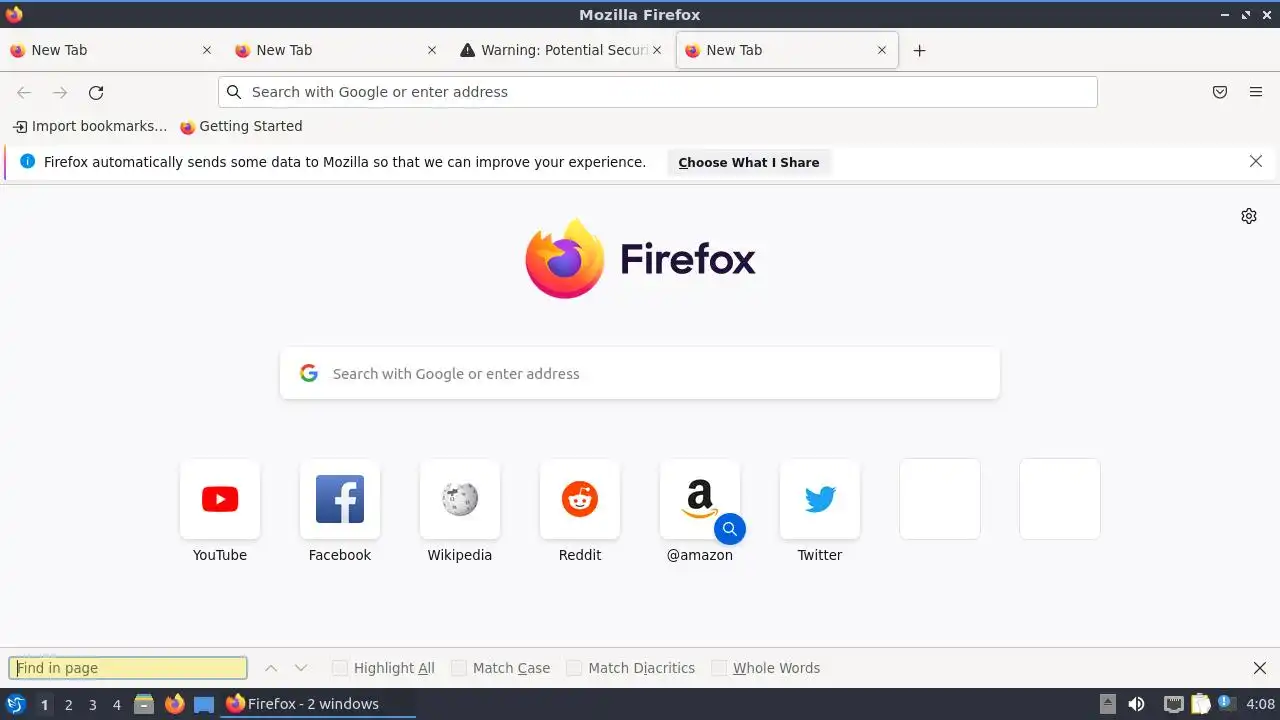Focus the address bar input
This screenshot has height=720, width=1280.
[x=658, y=92]
